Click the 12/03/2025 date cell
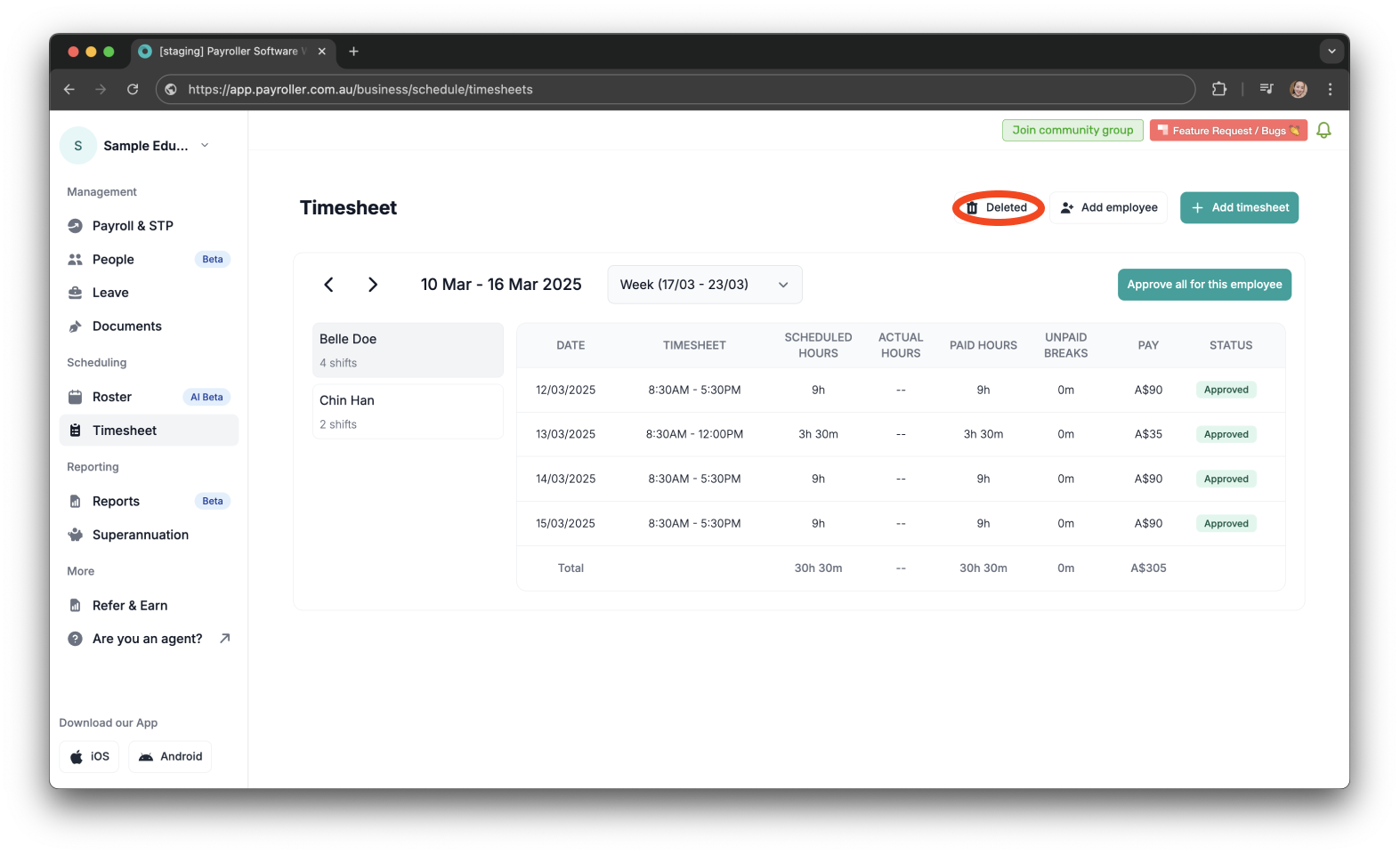The height and width of the screenshot is (854, 1400). click(565, 391)
